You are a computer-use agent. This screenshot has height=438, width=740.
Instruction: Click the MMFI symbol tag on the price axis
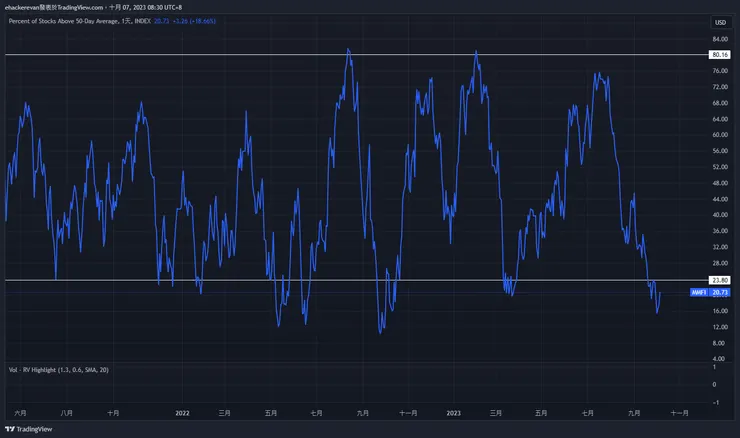699,293
